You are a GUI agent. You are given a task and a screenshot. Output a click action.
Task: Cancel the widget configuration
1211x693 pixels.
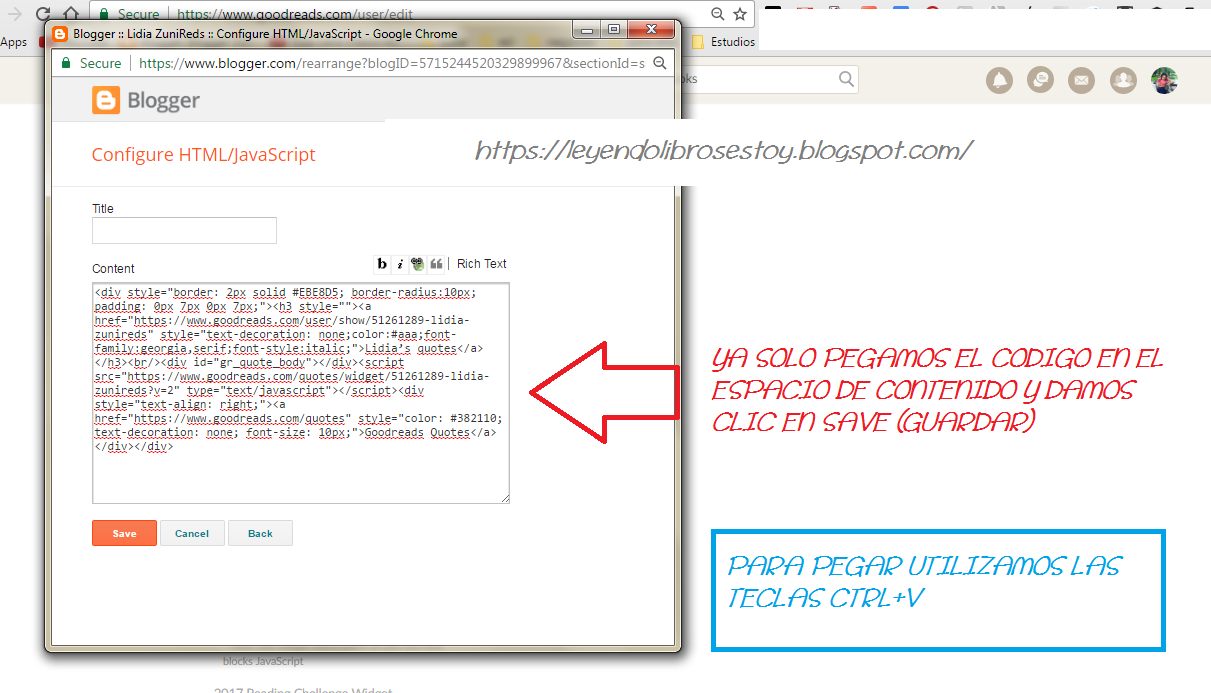(x=192, y=533)
